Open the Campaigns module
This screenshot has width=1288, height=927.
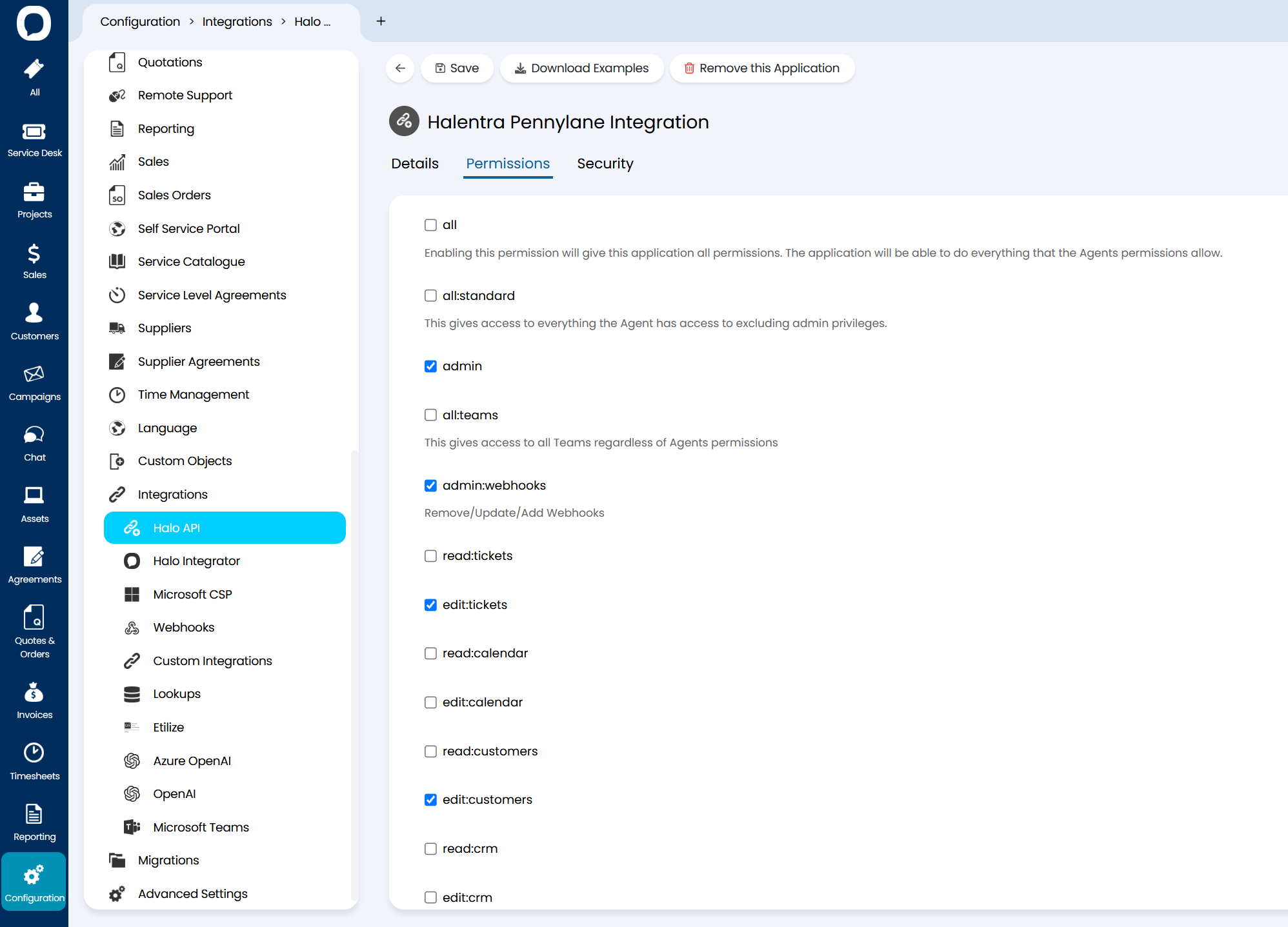(x=34, y=383)
